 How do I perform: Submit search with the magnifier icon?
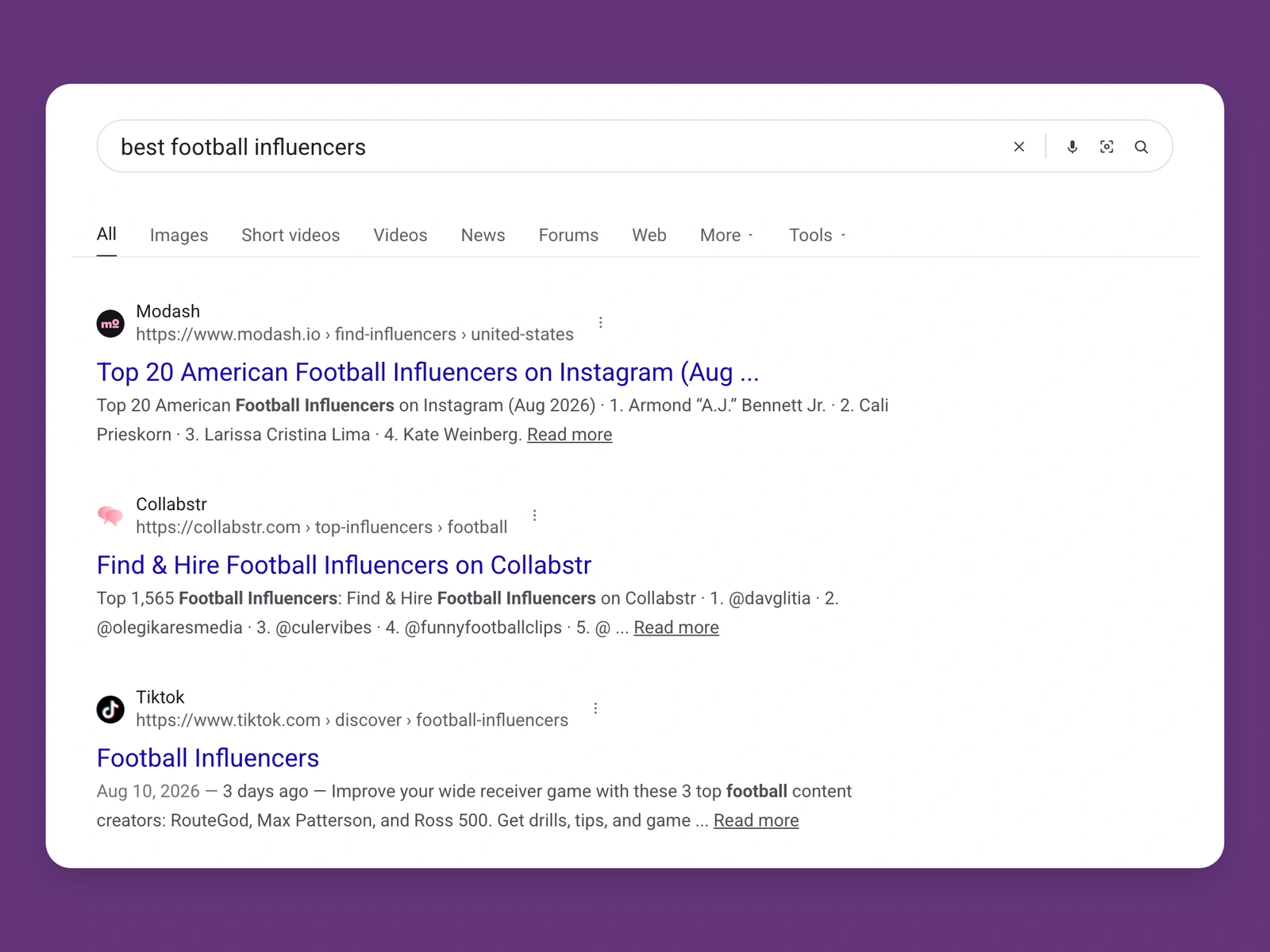[x=1141, y=147]
